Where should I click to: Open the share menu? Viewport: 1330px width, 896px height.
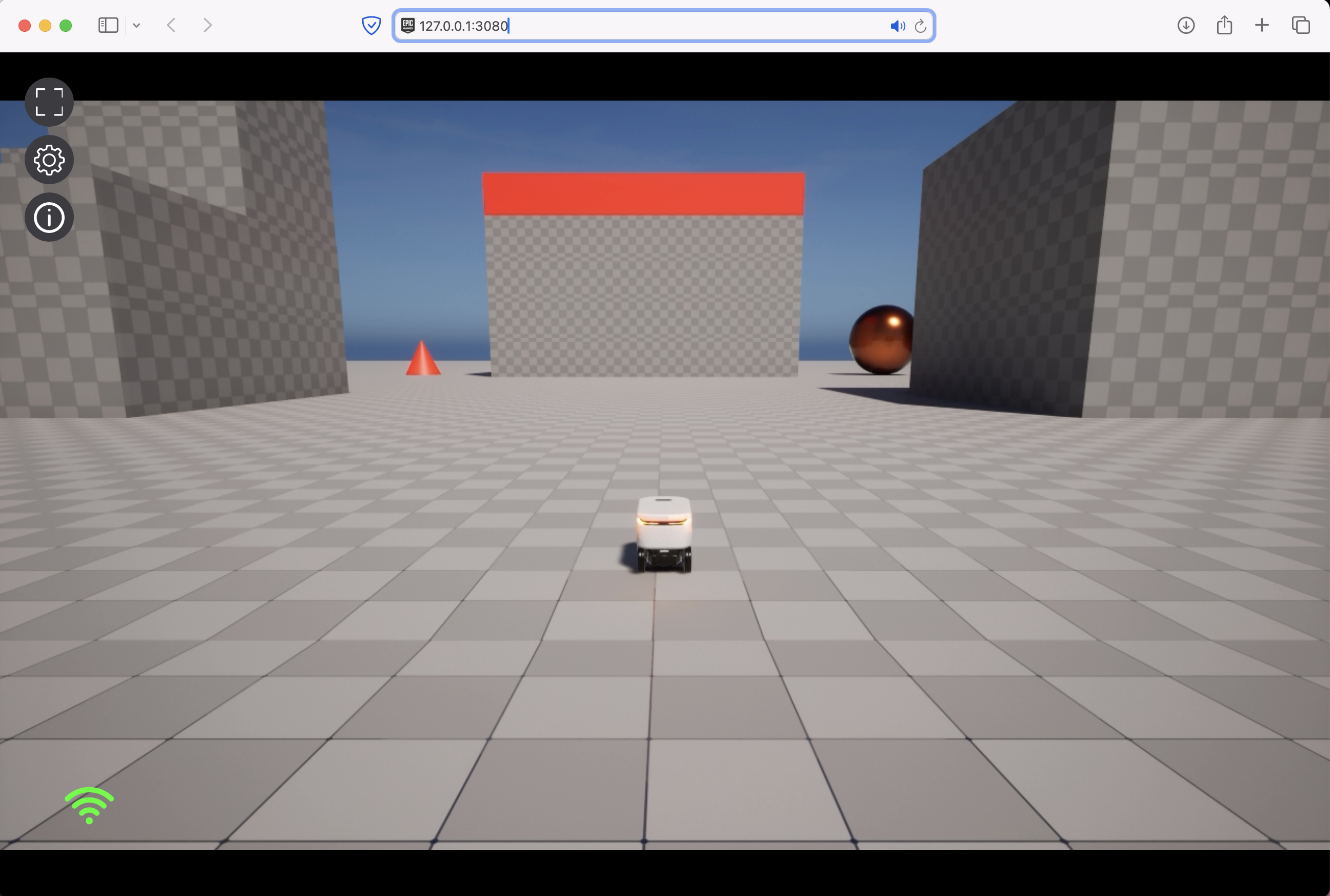(x=1224, y=25)
